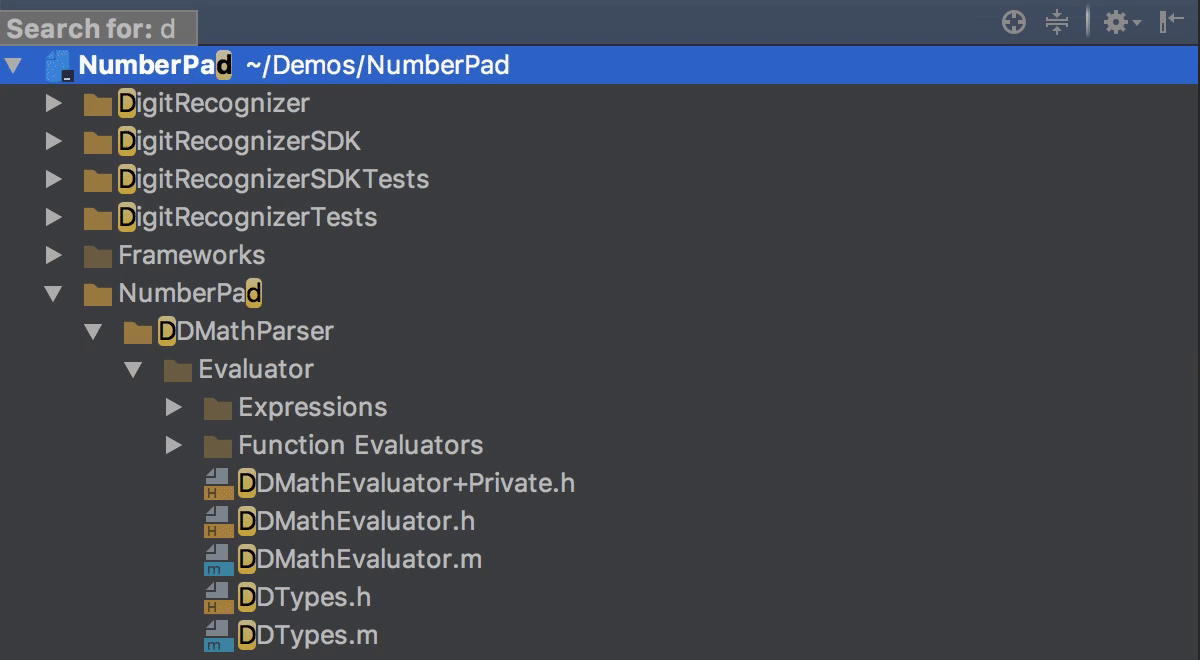Click the Collapse All icon
This screenshot has height=660, width=1200.
tap(1057, 22)
